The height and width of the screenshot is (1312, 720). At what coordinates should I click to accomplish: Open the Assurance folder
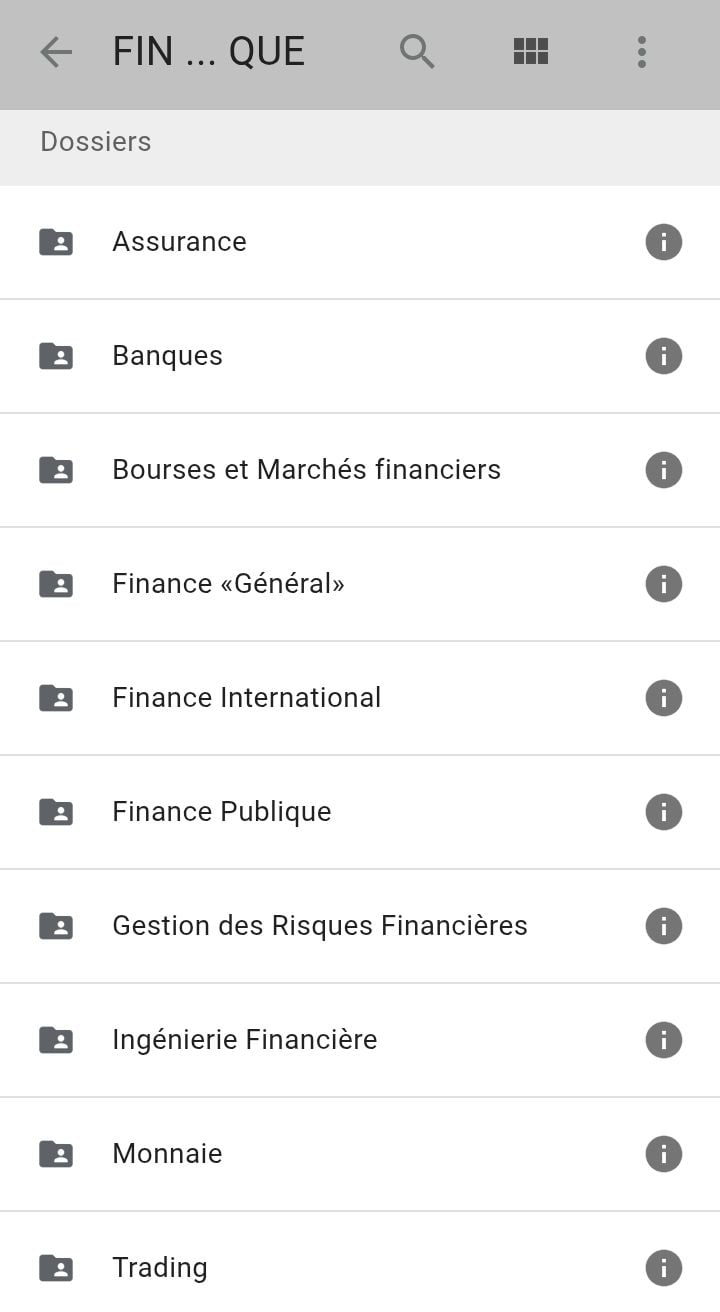tap(180, 242)
